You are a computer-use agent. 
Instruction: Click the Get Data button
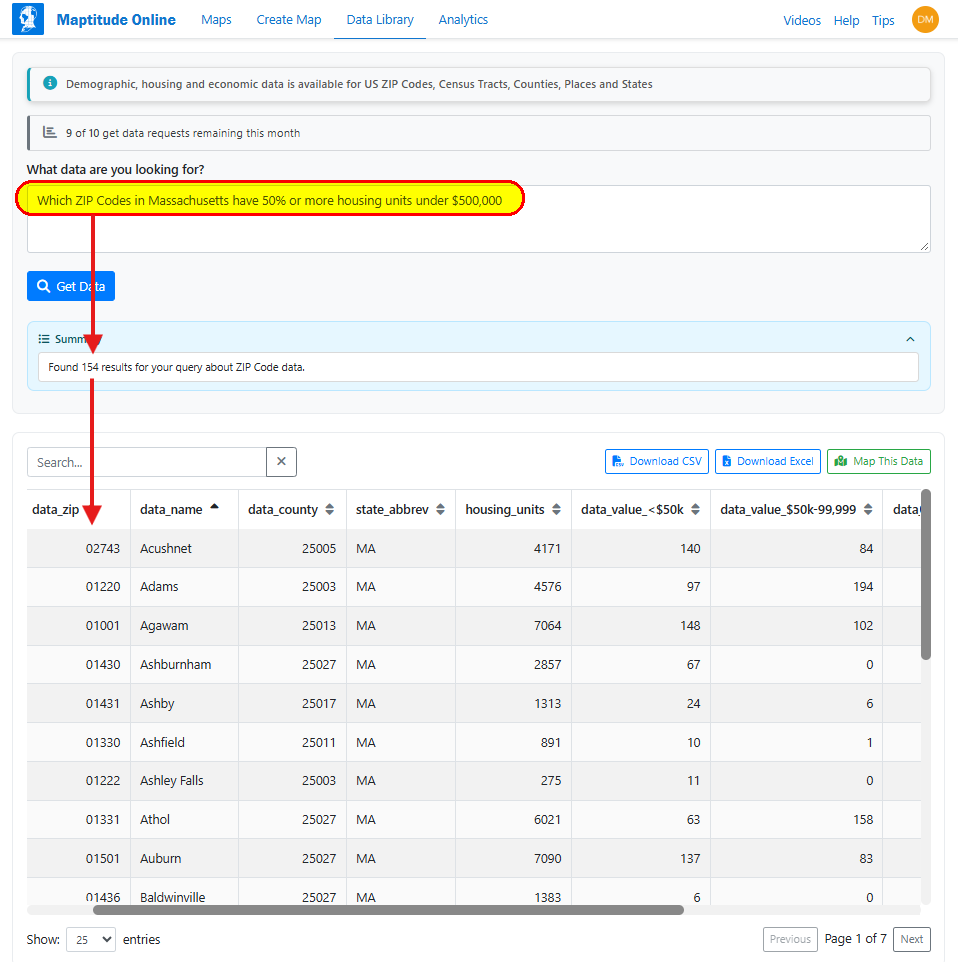71,286
